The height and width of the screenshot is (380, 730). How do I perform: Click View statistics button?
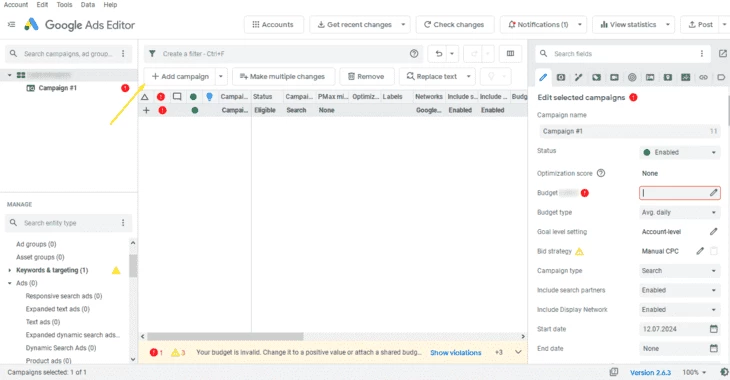628,25
